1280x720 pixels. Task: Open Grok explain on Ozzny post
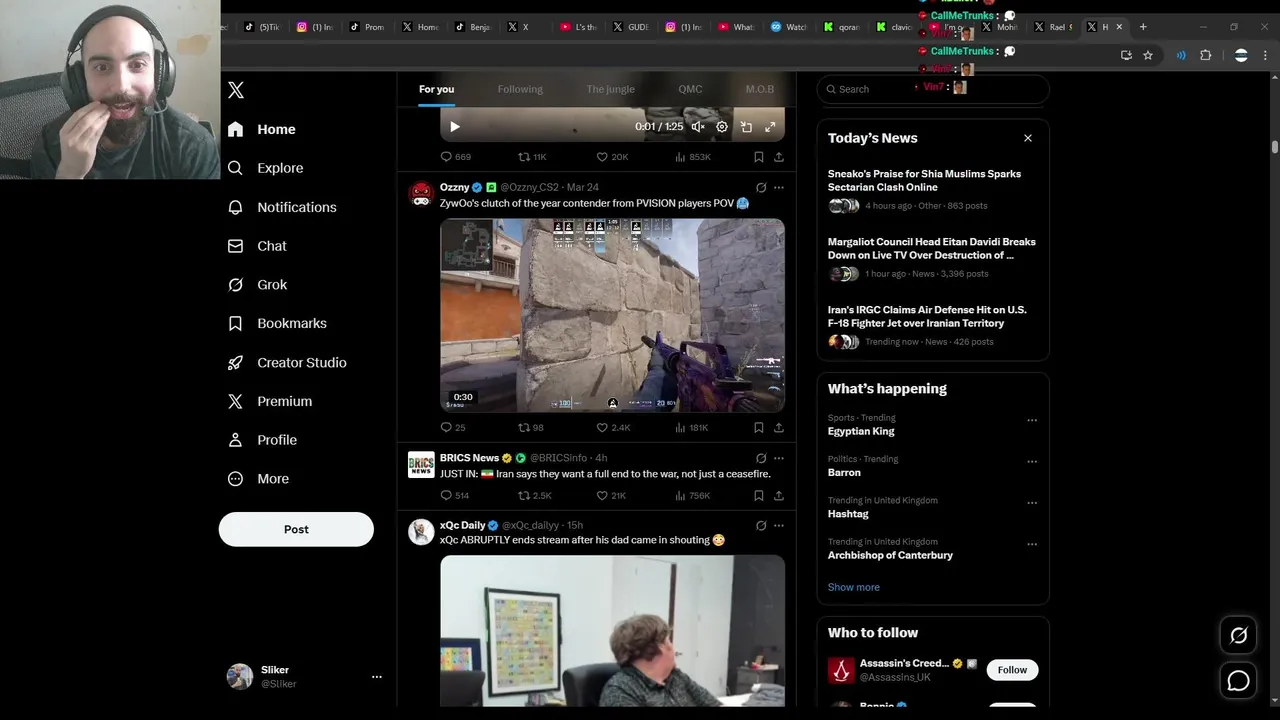tap(761, 187)
